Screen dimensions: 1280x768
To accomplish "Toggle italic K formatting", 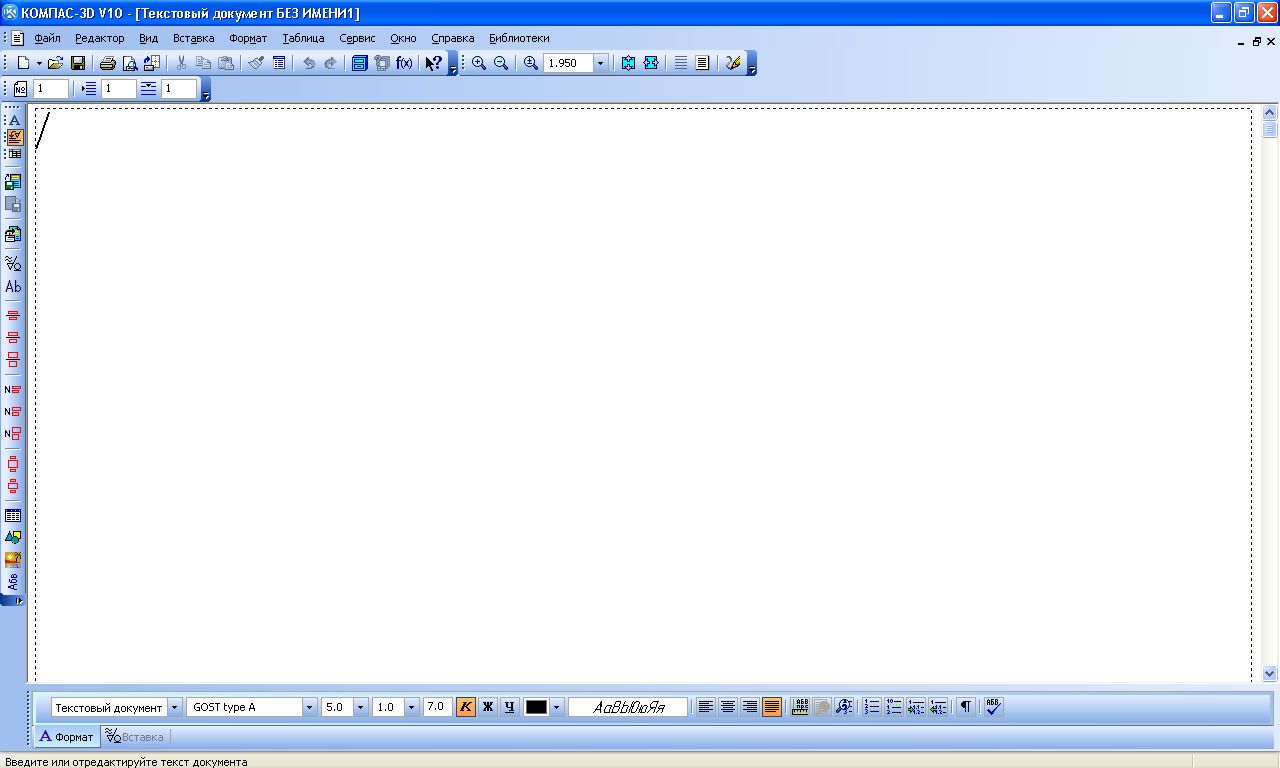I will point(465,706).
